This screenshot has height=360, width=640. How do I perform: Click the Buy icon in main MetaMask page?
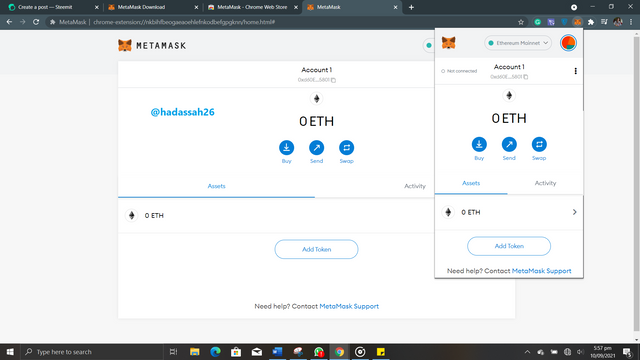tap(287, 148)
